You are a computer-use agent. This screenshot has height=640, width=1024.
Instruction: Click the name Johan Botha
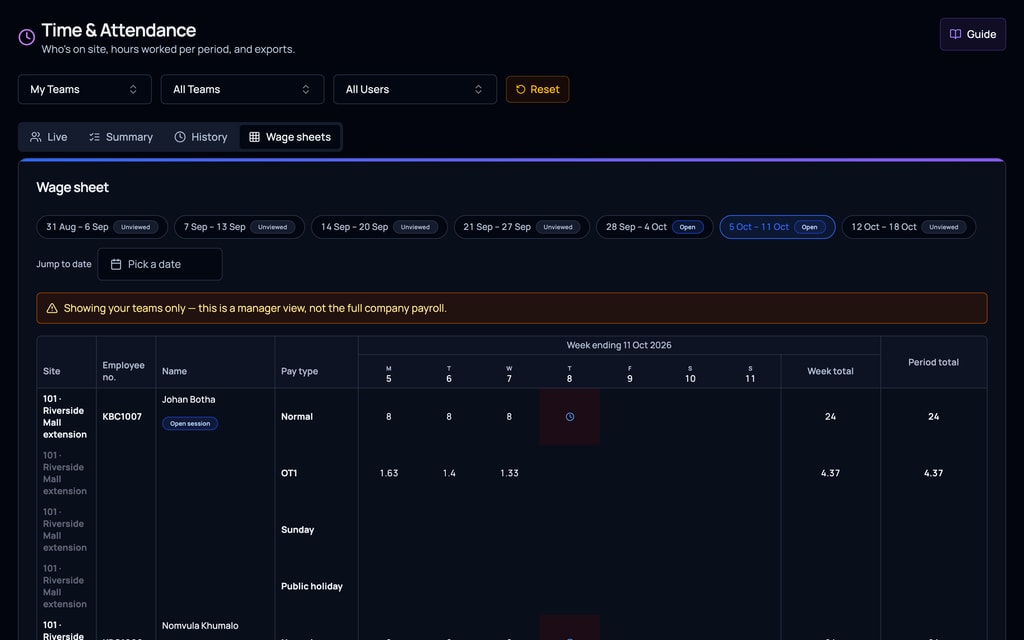[189, 400]
